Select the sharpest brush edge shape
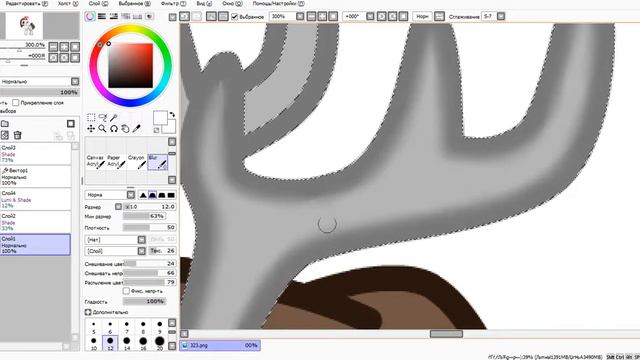640x360 pixels. point(143,195)
